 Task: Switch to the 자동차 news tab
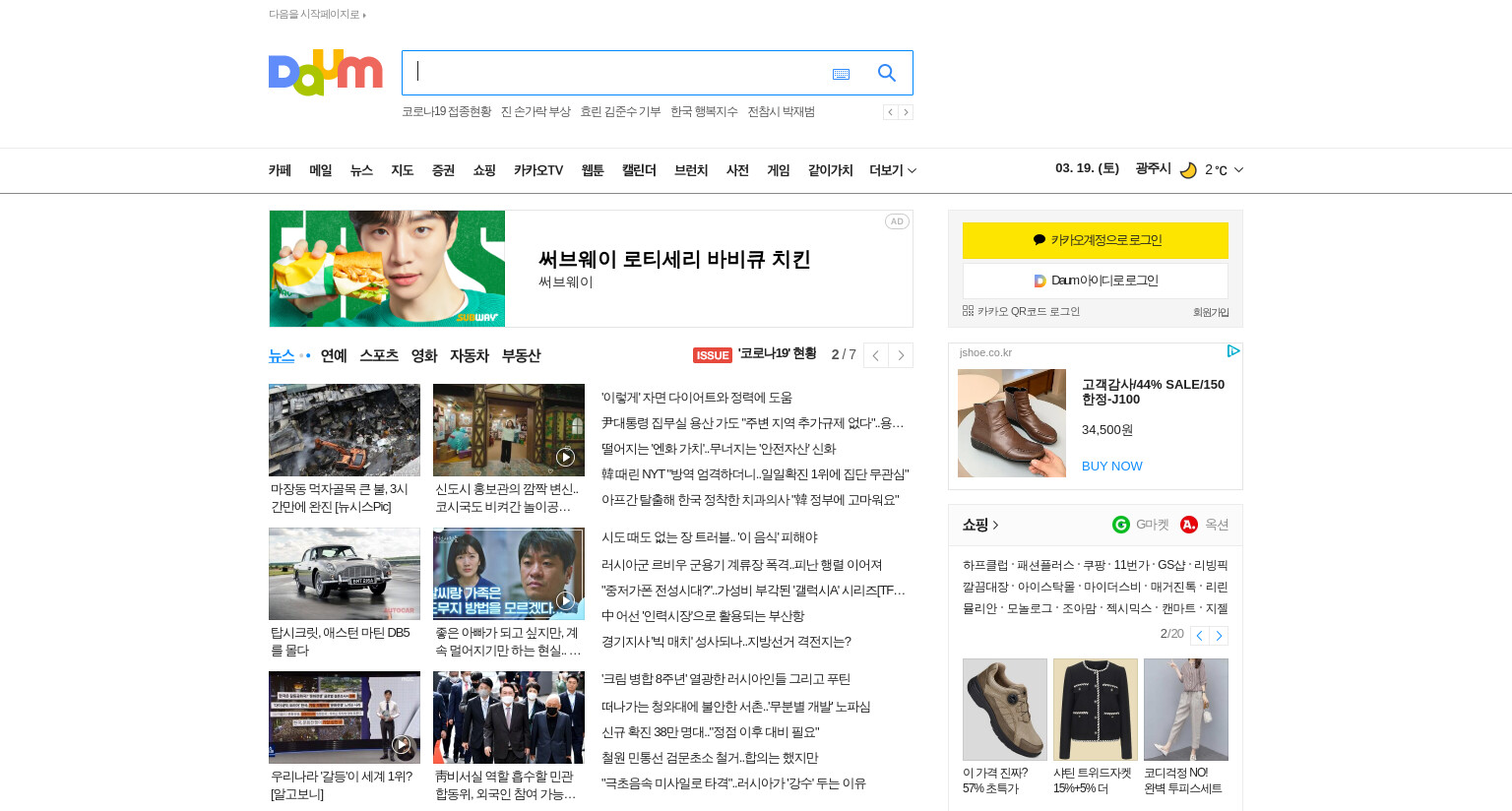pyautogui.click(x=470, y=355)
